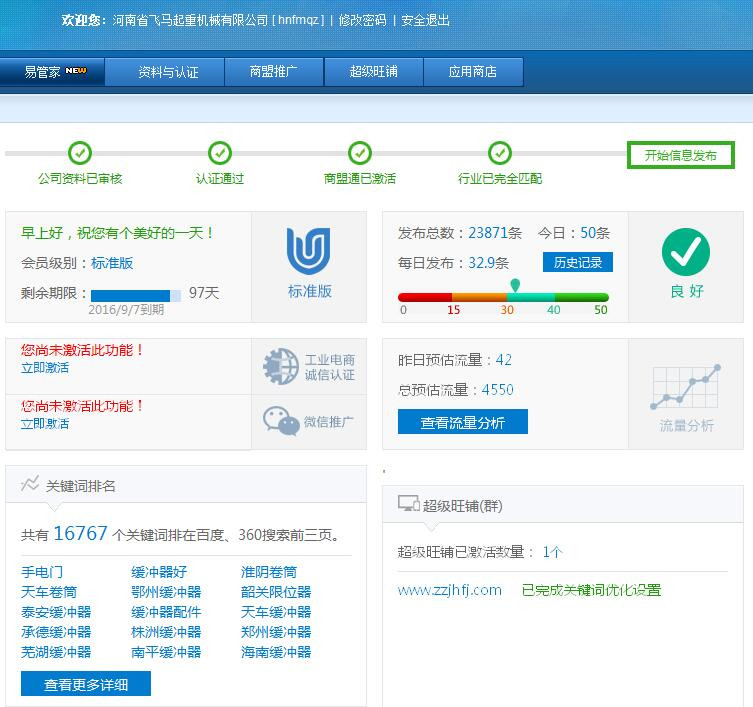This screenshot has height=707, width=753.
Task: Click the 公司资料已审核 green check circle
Action: (80, 153)
